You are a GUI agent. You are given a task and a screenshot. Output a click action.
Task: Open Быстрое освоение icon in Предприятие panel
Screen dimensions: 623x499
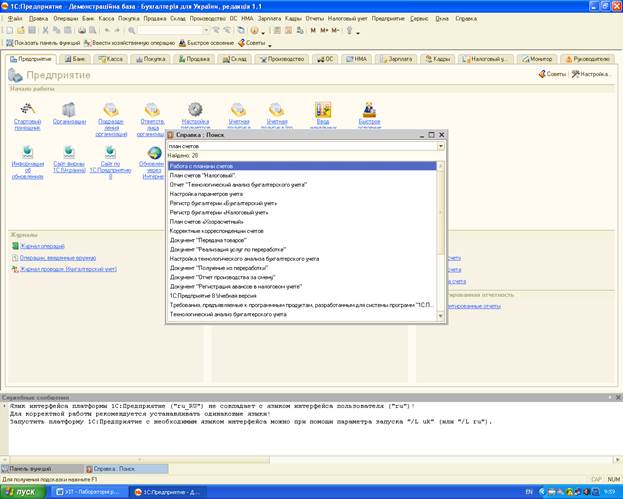point(369,109)
